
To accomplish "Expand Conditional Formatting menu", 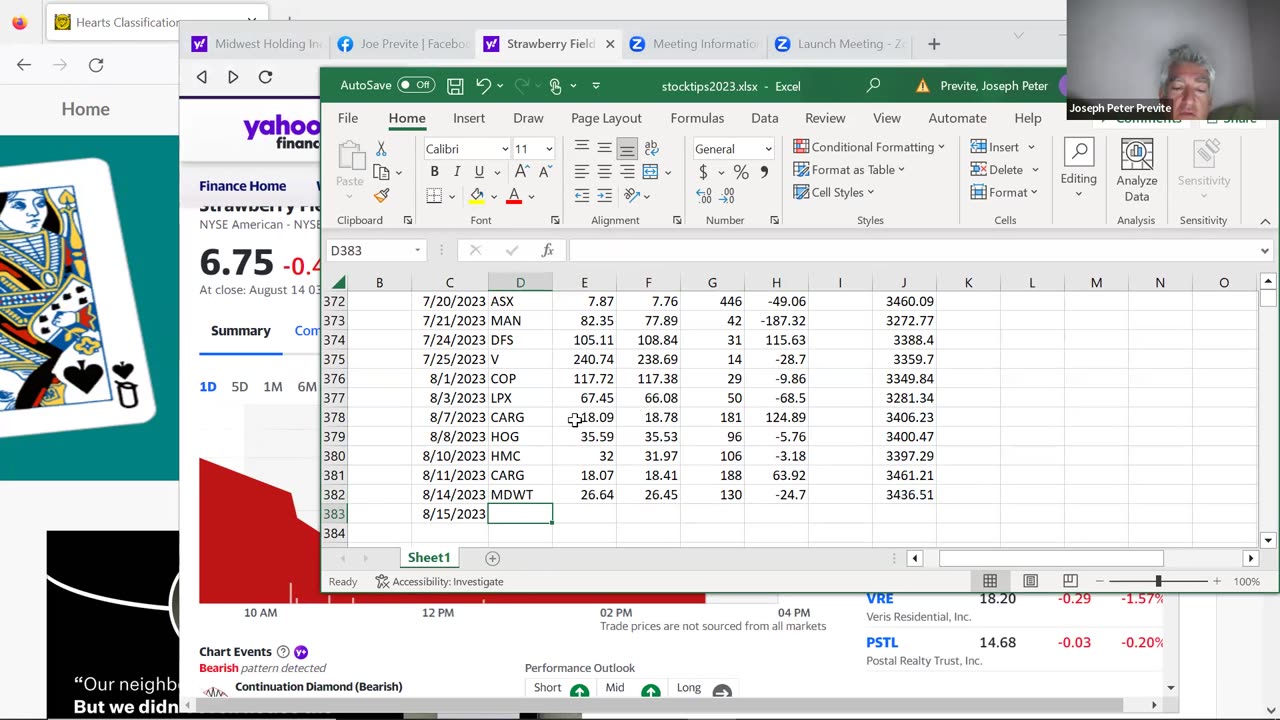I will [x=868, y=147].
